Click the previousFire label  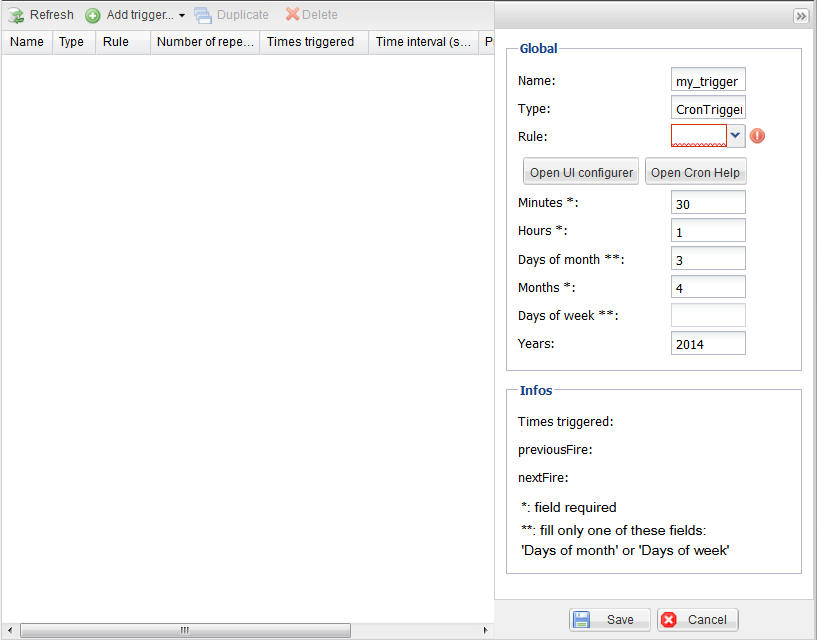tap(555, 450)
